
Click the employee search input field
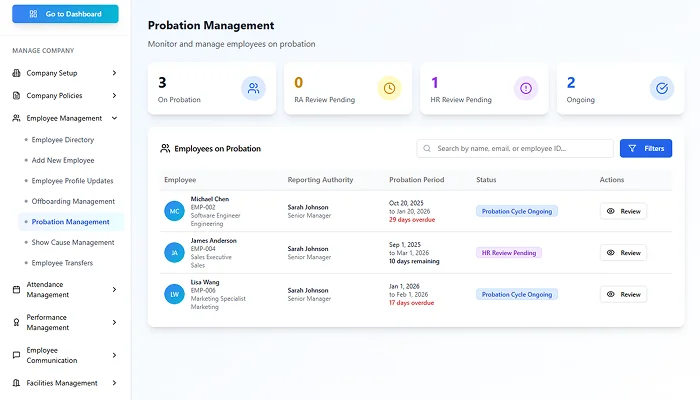520,148
